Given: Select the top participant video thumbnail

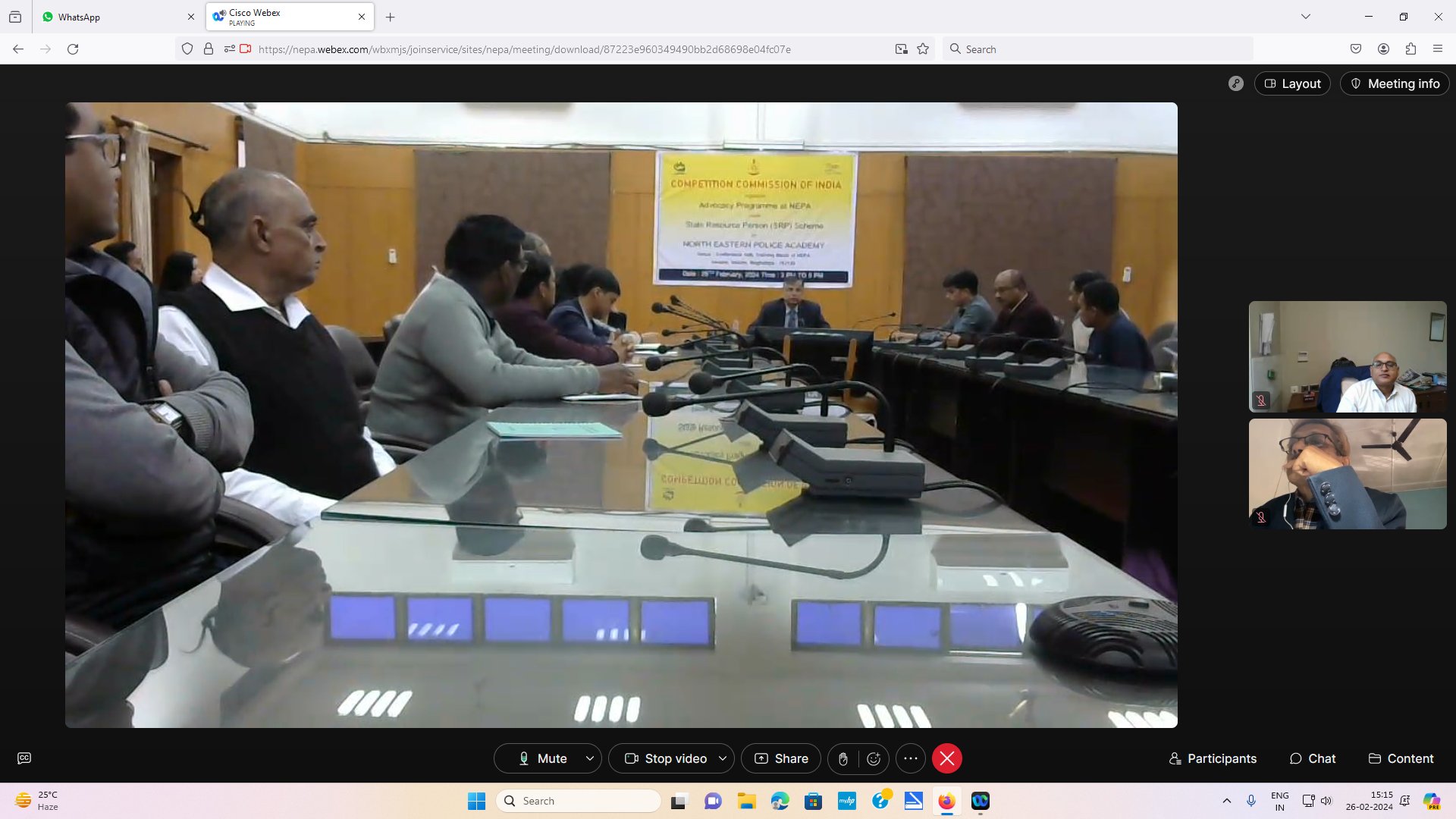Looking at the screenshot, I should point(1348,356).
